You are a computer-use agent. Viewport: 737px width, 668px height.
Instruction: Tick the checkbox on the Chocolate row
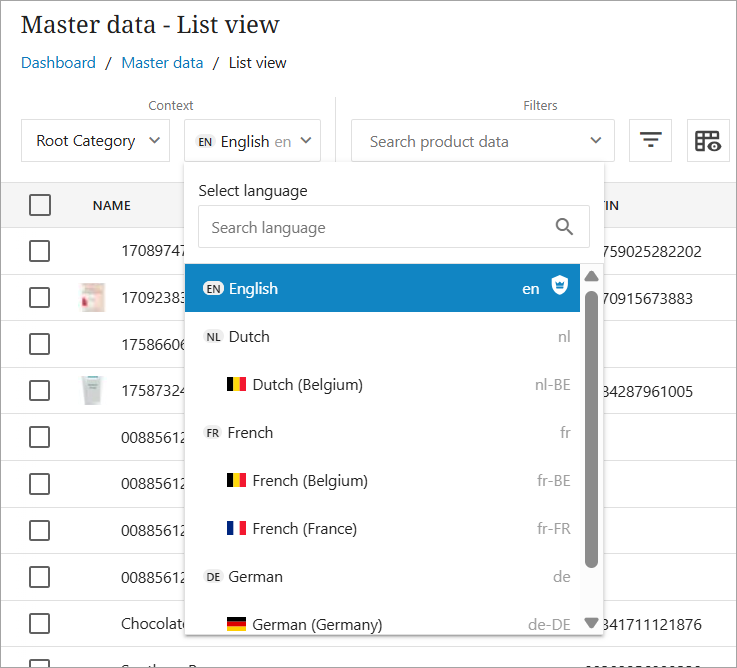point(40,624)
